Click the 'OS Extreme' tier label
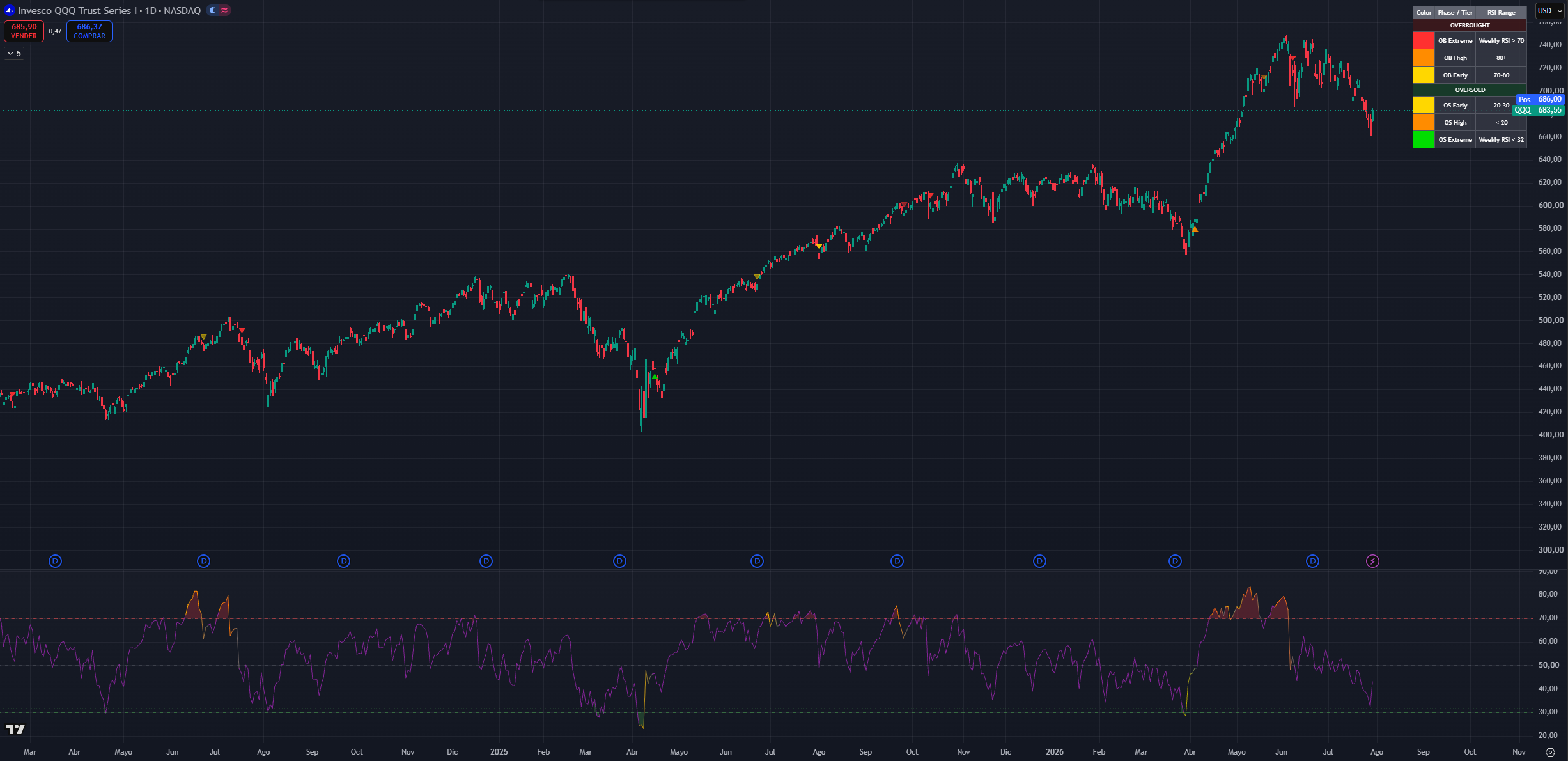 1455,139
